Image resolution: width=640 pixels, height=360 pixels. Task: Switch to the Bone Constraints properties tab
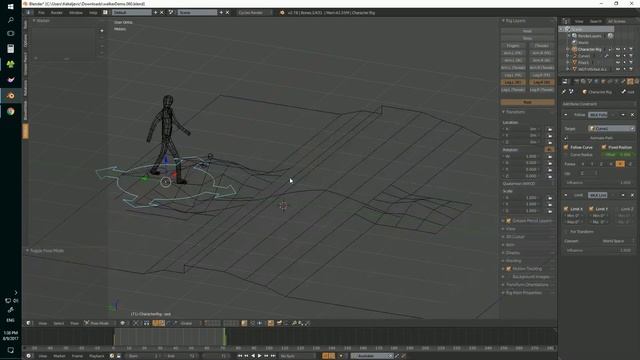click(x=630, y=82)
